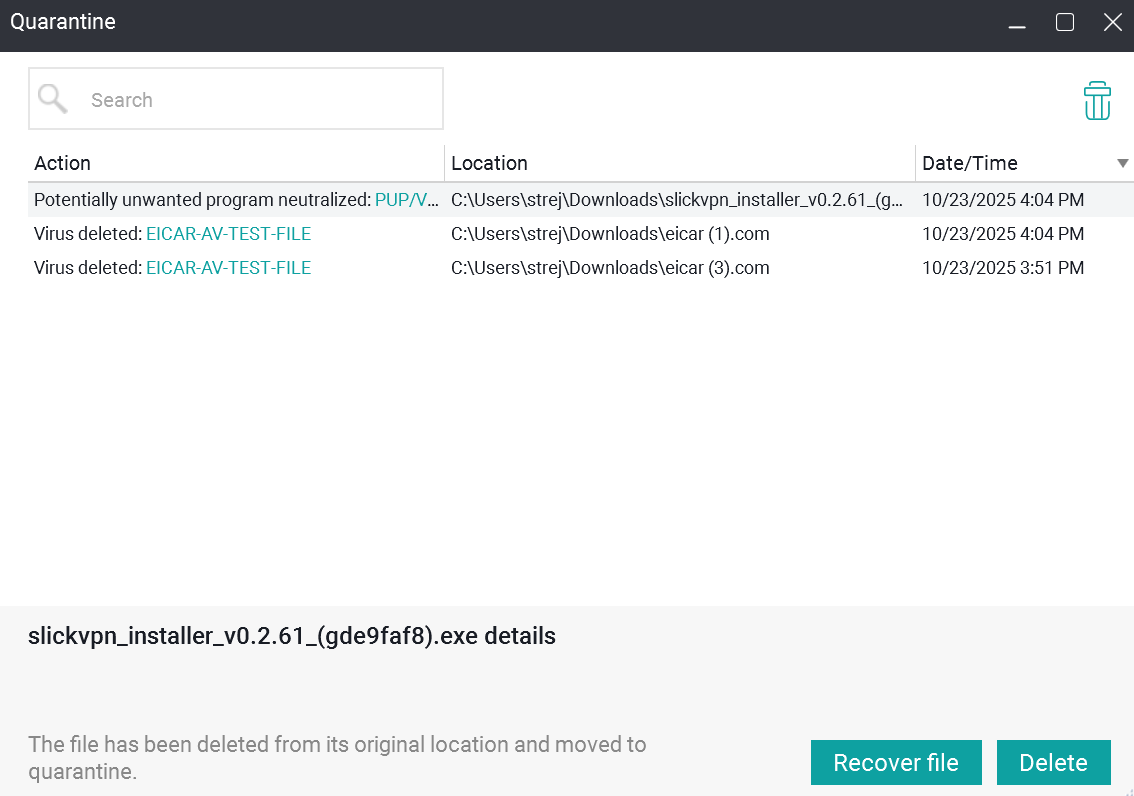Sort entries by the Location column header
Screen dimensions: 1134x796
pos(489,163)
